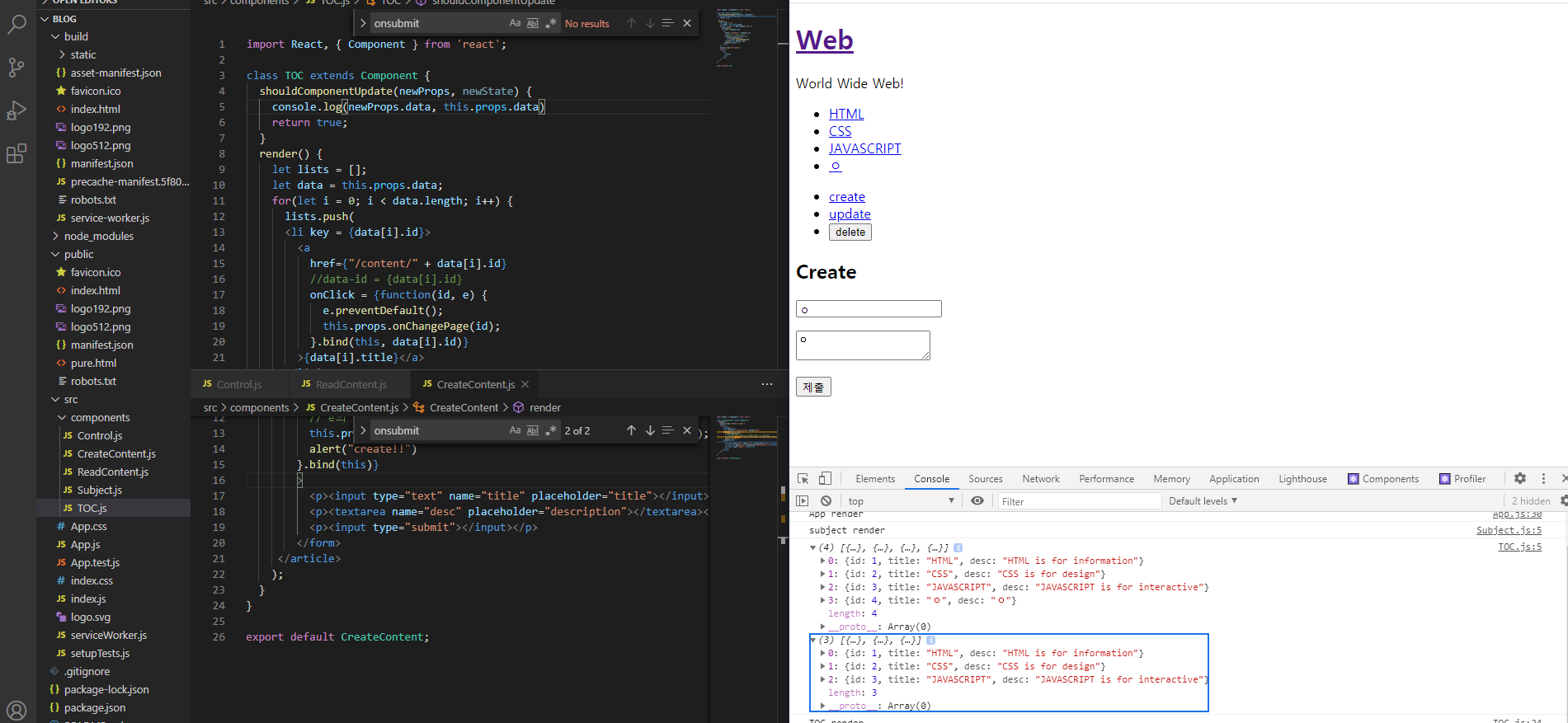Switch to the ReadContent.js editor tab
This screenshot has width=1568, height=723.
[351, 384]
